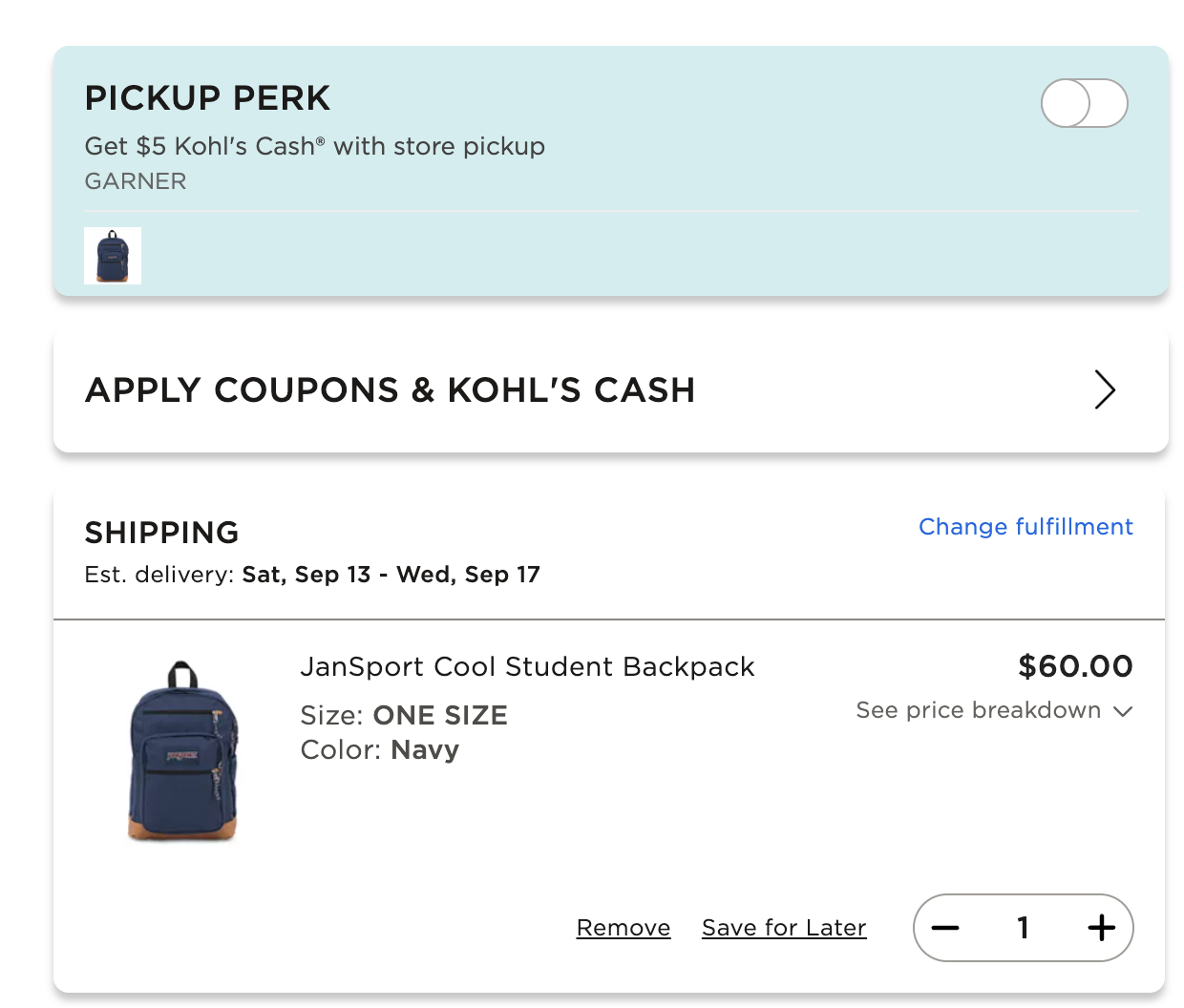
Task: Click the small backpack thumbnail in Pickup Perk
Action: pyautogui.click(x=113, y=256)
